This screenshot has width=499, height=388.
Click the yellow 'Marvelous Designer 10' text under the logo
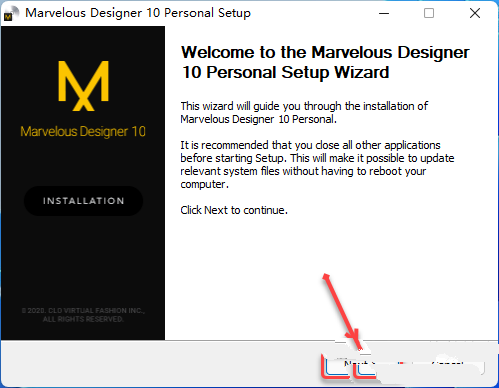click(x=83, y=132)
